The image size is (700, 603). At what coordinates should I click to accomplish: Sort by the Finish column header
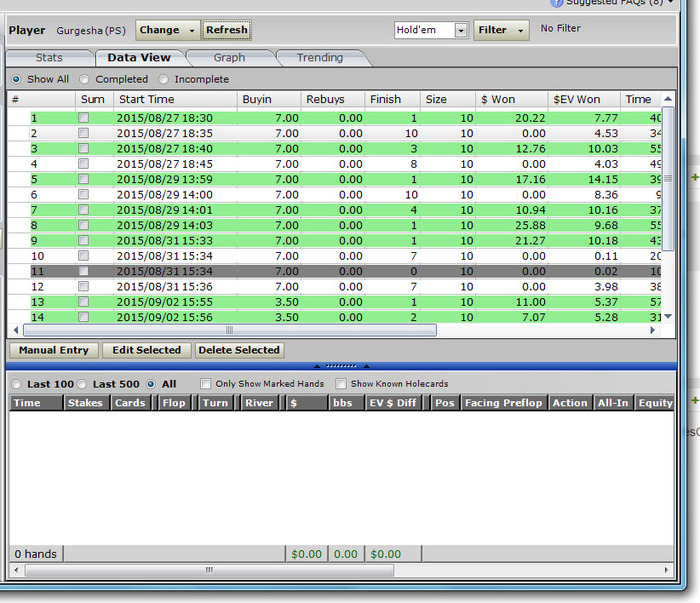click(x=392, y=99)
